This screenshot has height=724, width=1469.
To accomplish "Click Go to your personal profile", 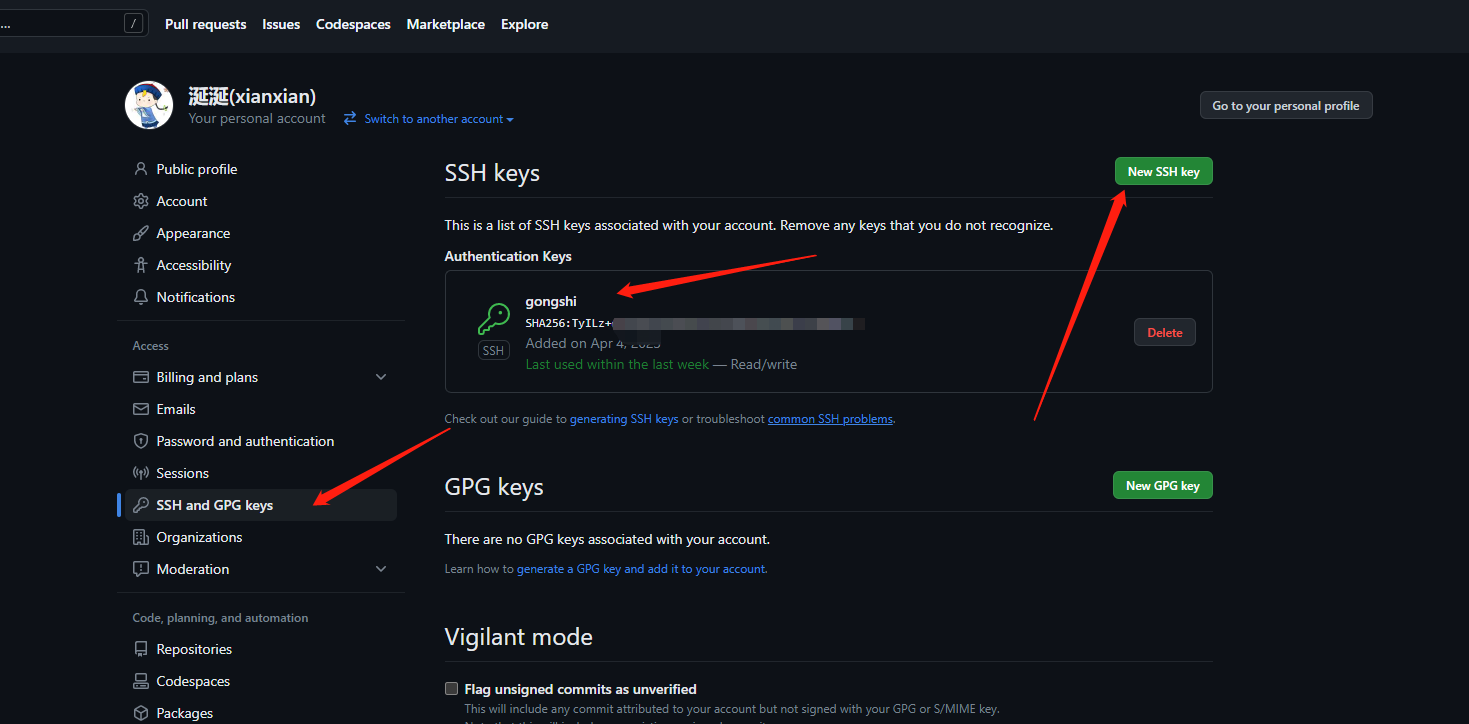I will pyautogui.click(x=1285, y=105).
